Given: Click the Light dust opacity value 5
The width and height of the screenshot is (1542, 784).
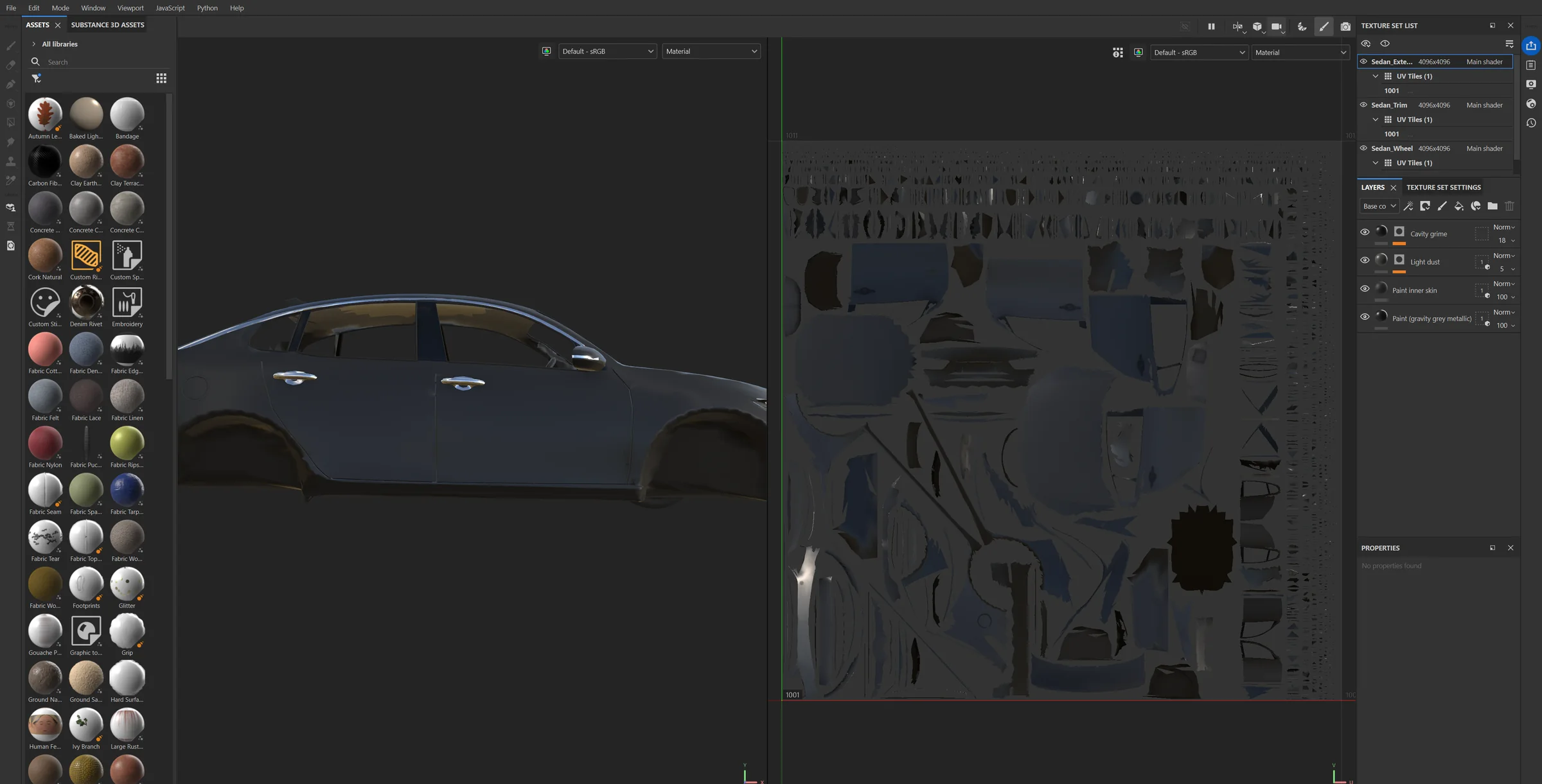Looking at the screenshot, I should pos(1502,269).
